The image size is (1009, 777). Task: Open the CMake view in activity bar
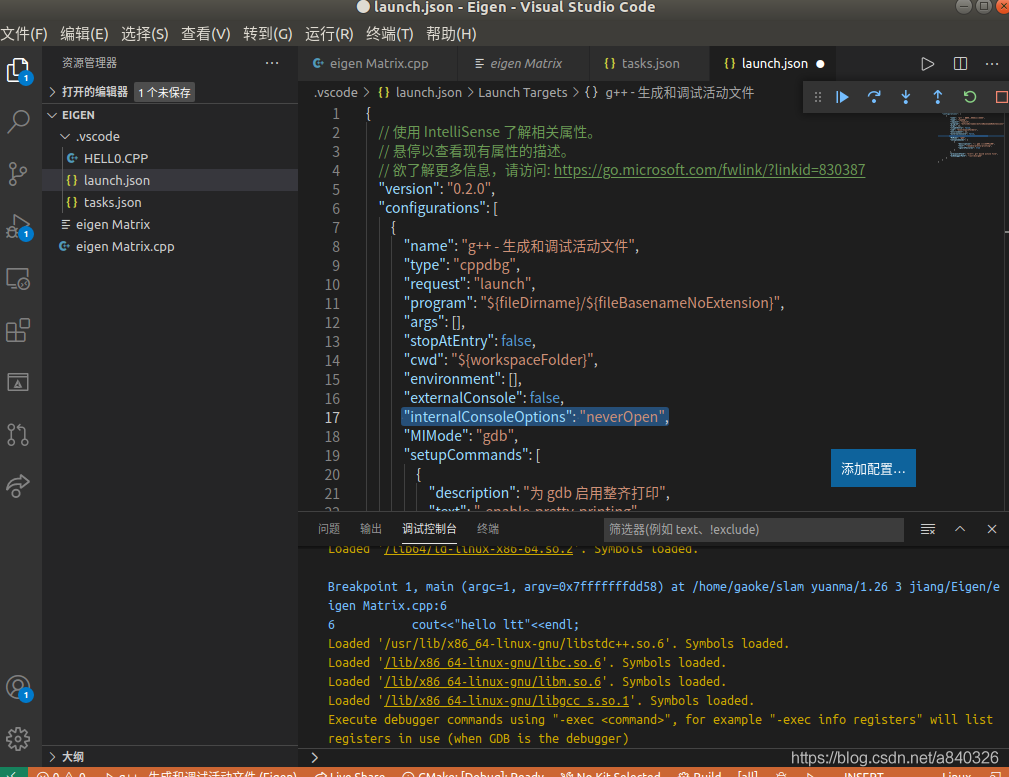[x=18, y=382]
